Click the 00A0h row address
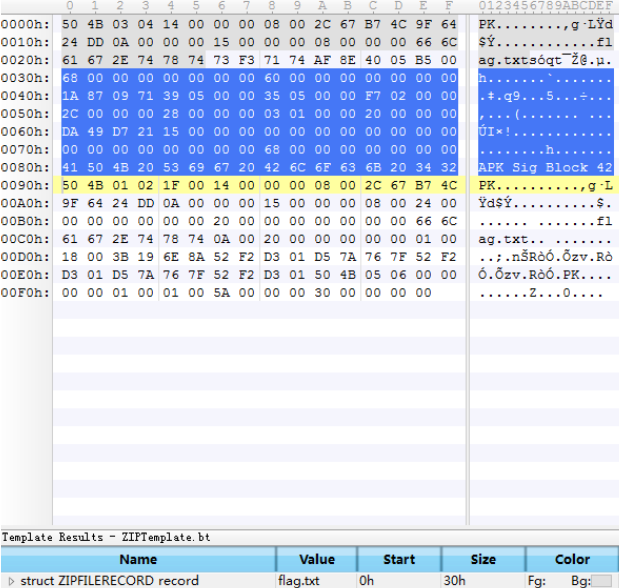This screenshot has height=588, width=620. coord(25,203)
